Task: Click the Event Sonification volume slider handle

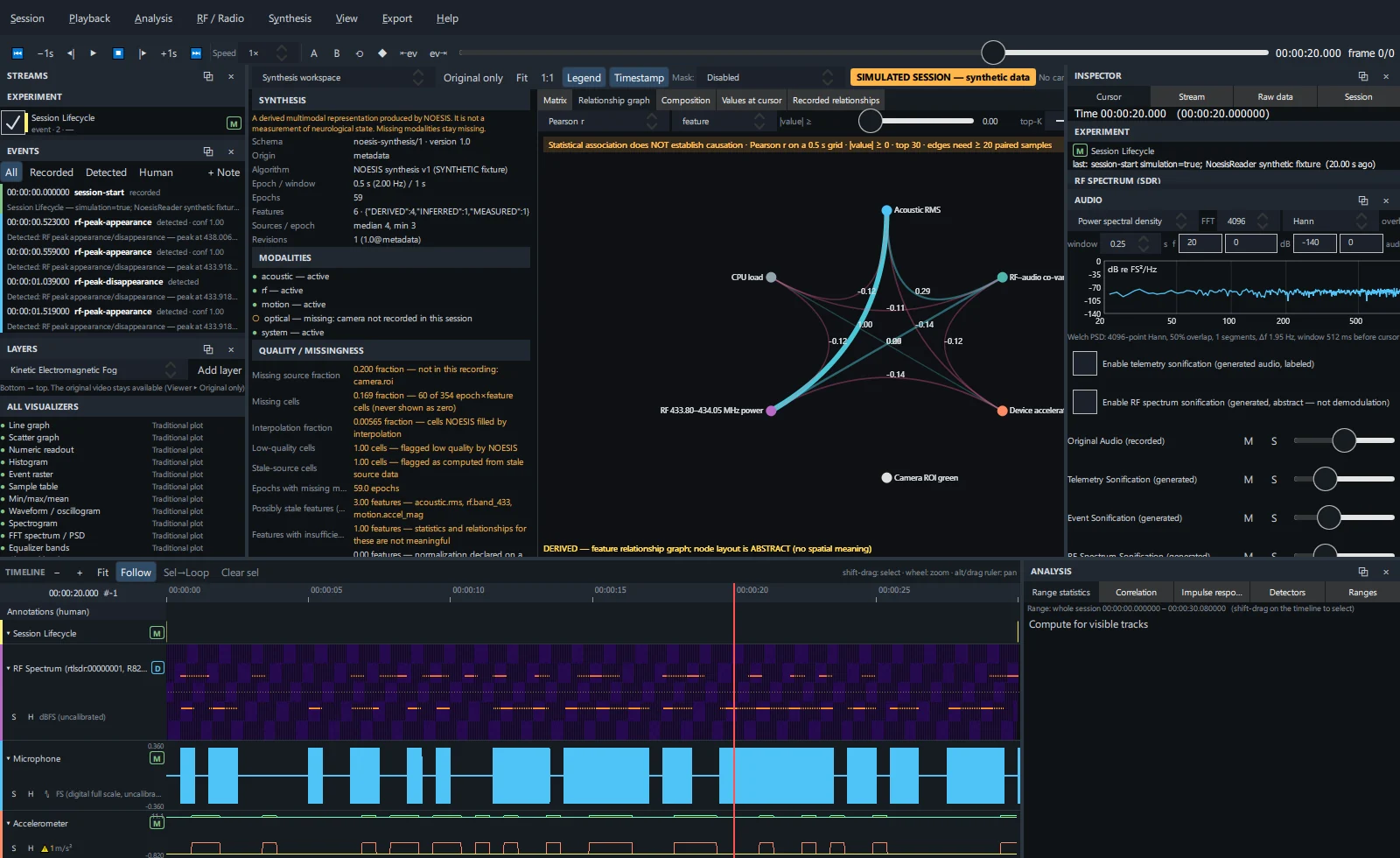Action: [1329, 517]
